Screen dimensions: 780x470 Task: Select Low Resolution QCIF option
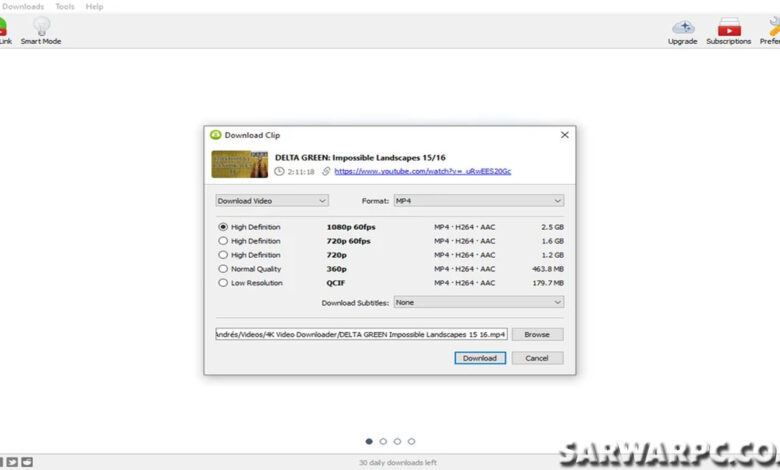tap(223, 282)
